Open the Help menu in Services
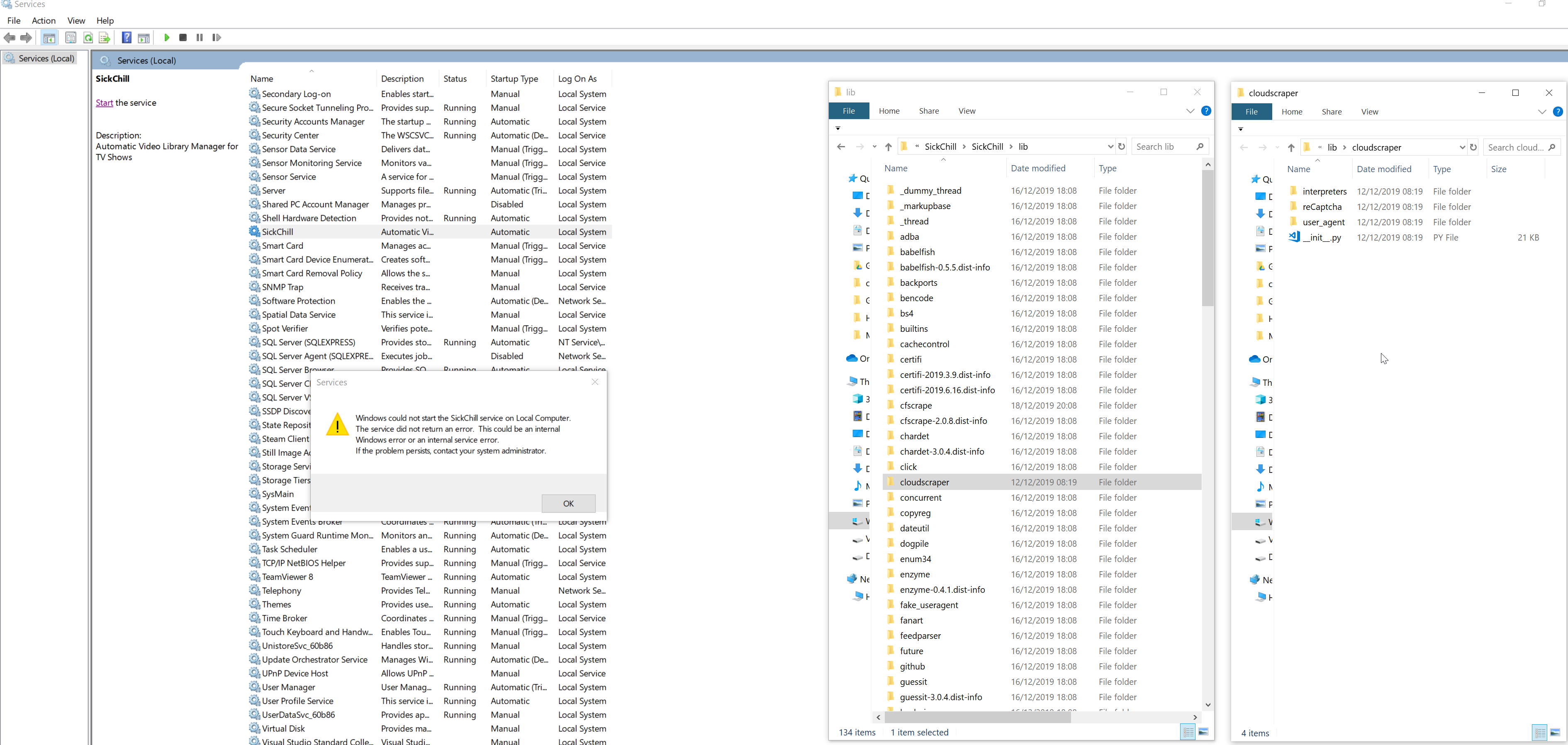This screenshot has height=745, width=1568. (105, 21)
